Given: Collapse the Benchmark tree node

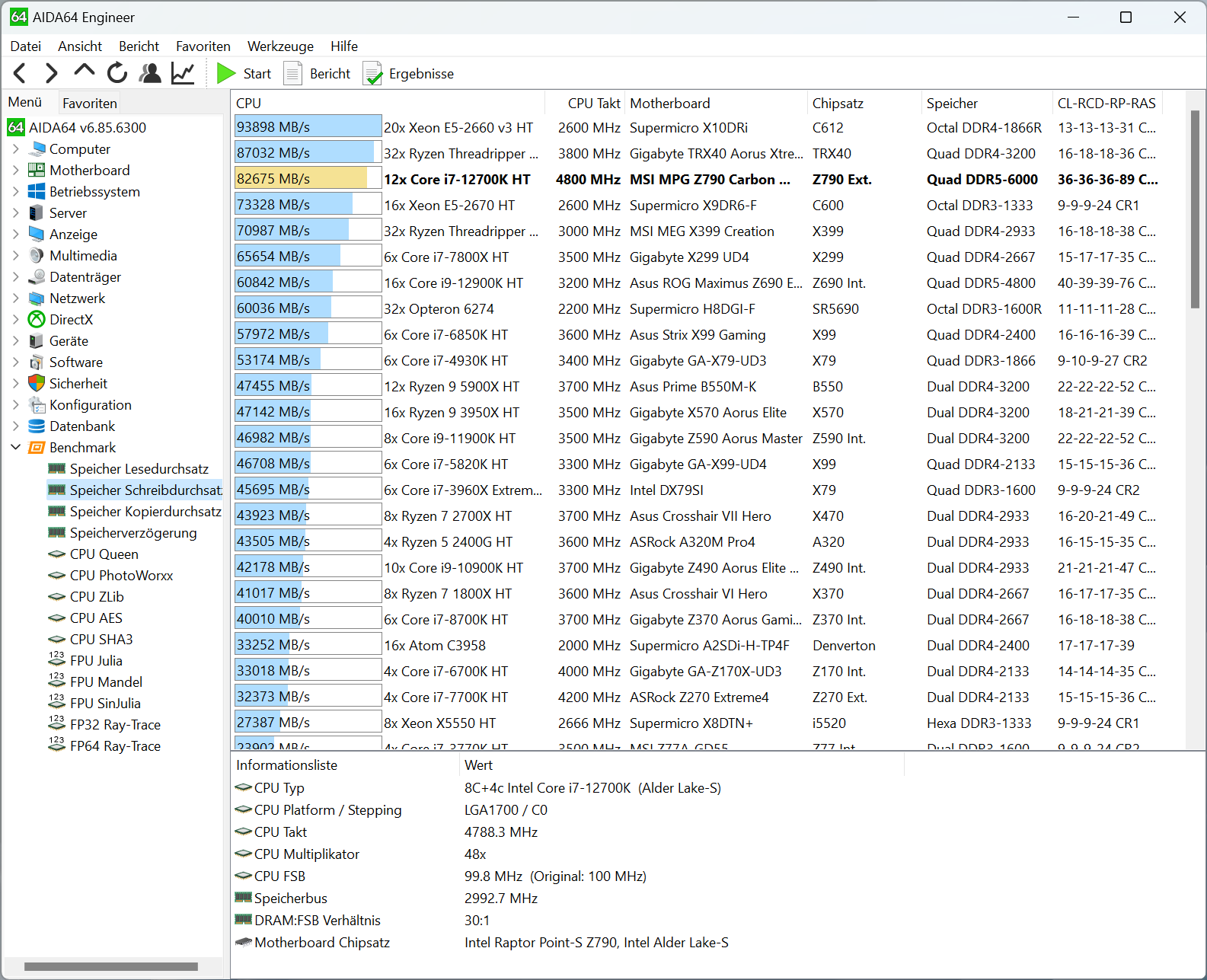Looking at the screenshot, I should pos(16,448).
